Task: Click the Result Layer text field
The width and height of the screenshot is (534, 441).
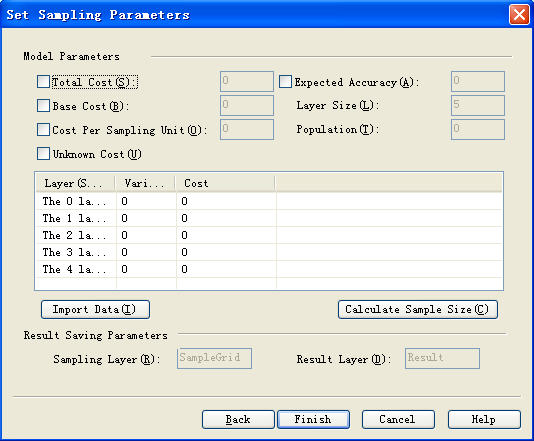Action: 442,358
